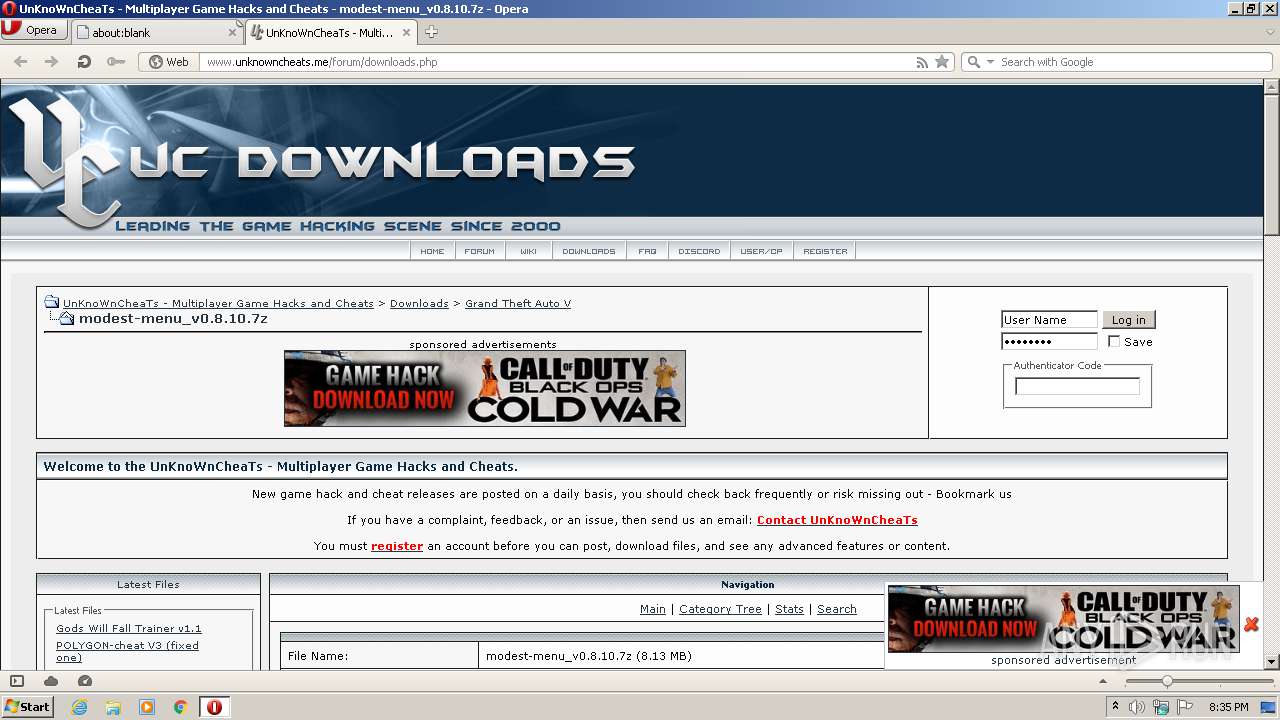Screen dimensions: 1280x720
Task: Open the REGISTER nav item
Action: tap(825, 251)
